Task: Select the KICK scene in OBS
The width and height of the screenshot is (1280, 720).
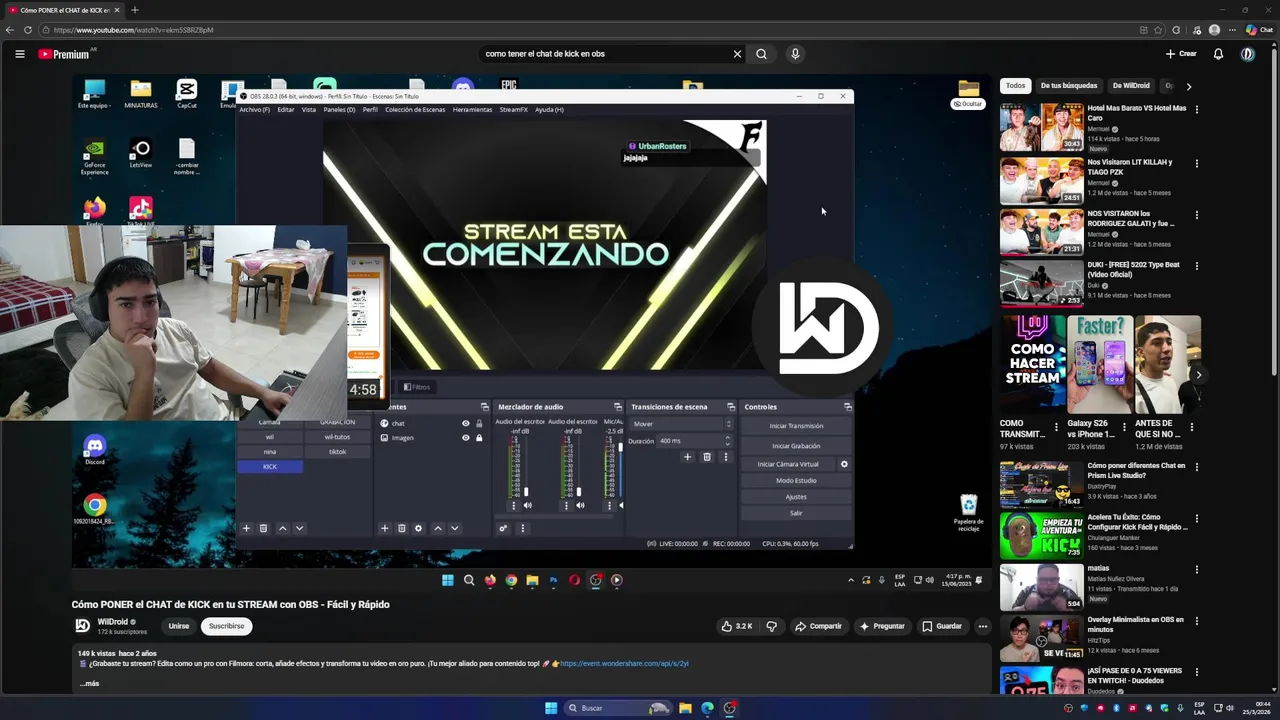Action: tap(270, 467)
